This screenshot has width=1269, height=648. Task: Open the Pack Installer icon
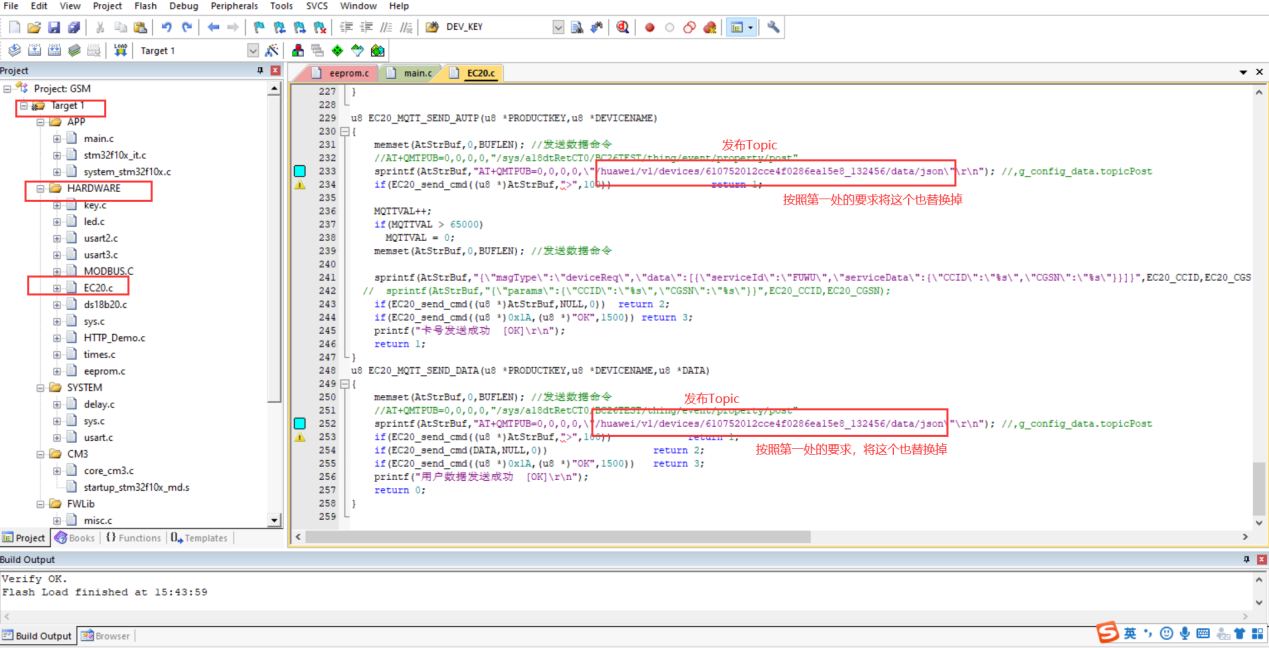(x=377, y=50)
